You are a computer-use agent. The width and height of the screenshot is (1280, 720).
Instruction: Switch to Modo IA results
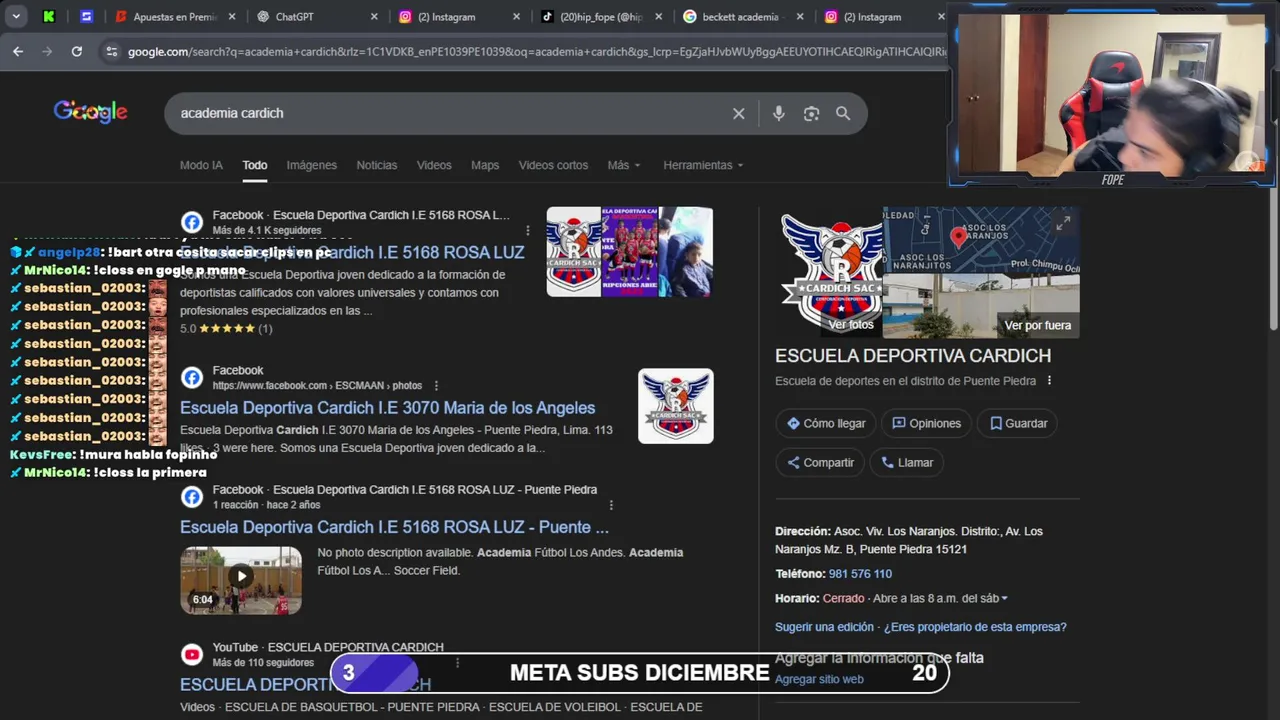pyautogui.click(x=201, y=165)
